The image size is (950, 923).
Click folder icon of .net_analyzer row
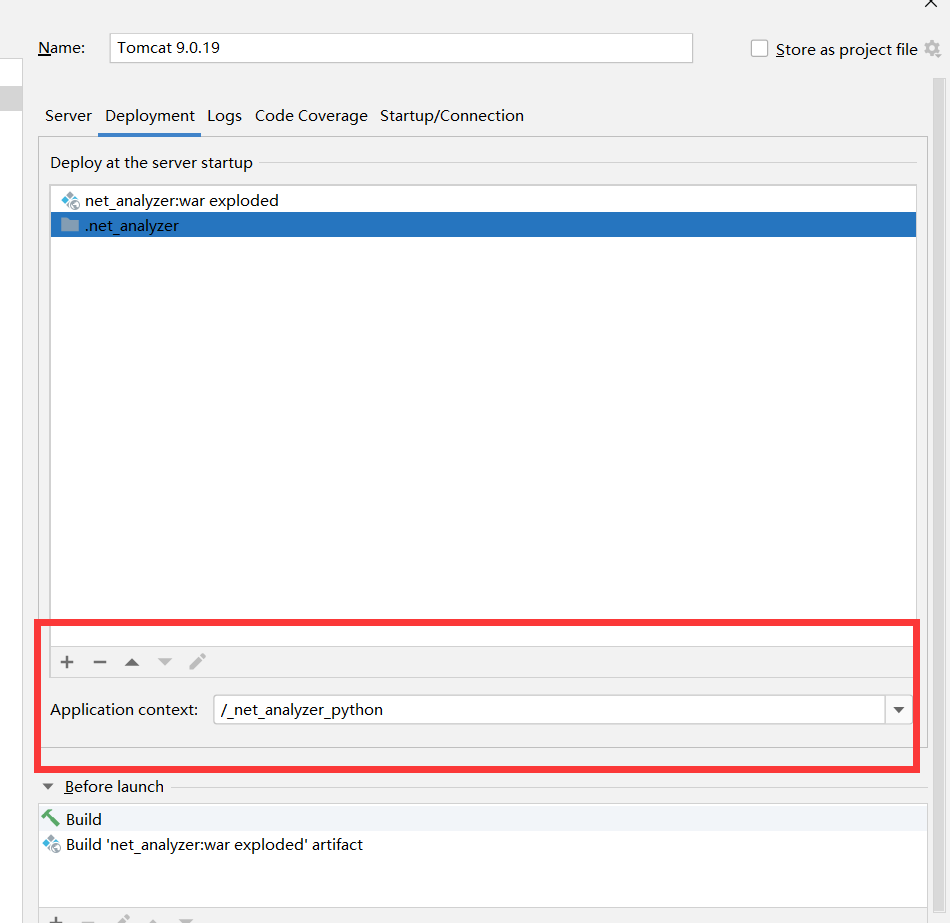tap(70, 225)
